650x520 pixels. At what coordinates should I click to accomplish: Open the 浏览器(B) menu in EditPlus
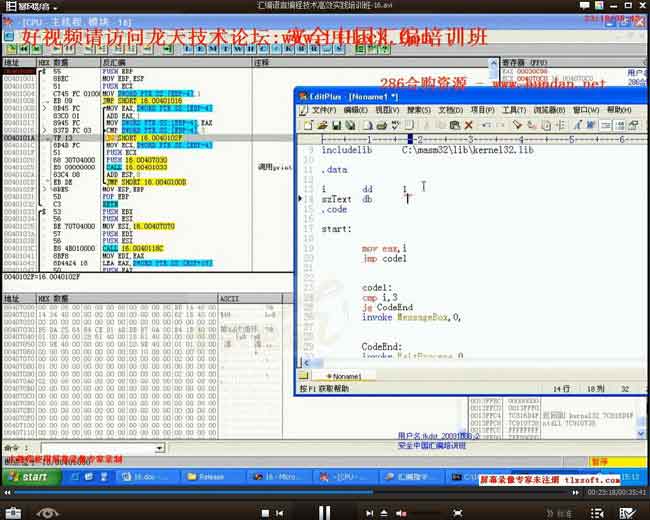[549, 110]
